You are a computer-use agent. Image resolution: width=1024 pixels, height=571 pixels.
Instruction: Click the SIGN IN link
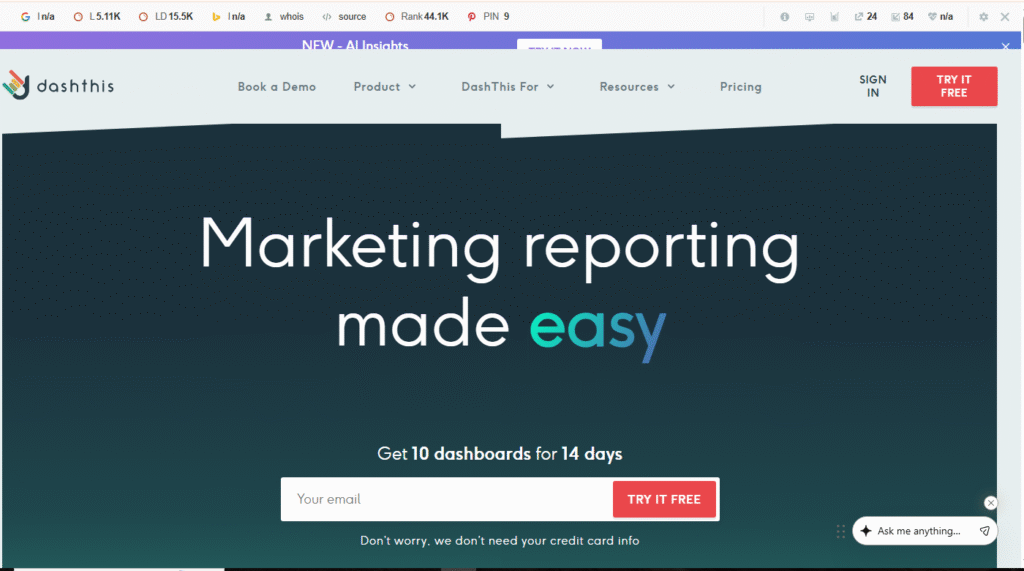[872, 86]
